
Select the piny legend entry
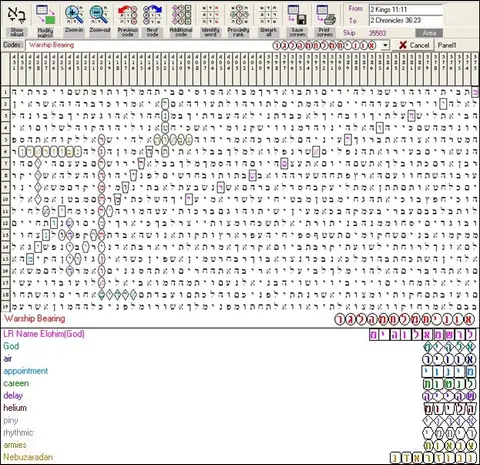point(11,420)
